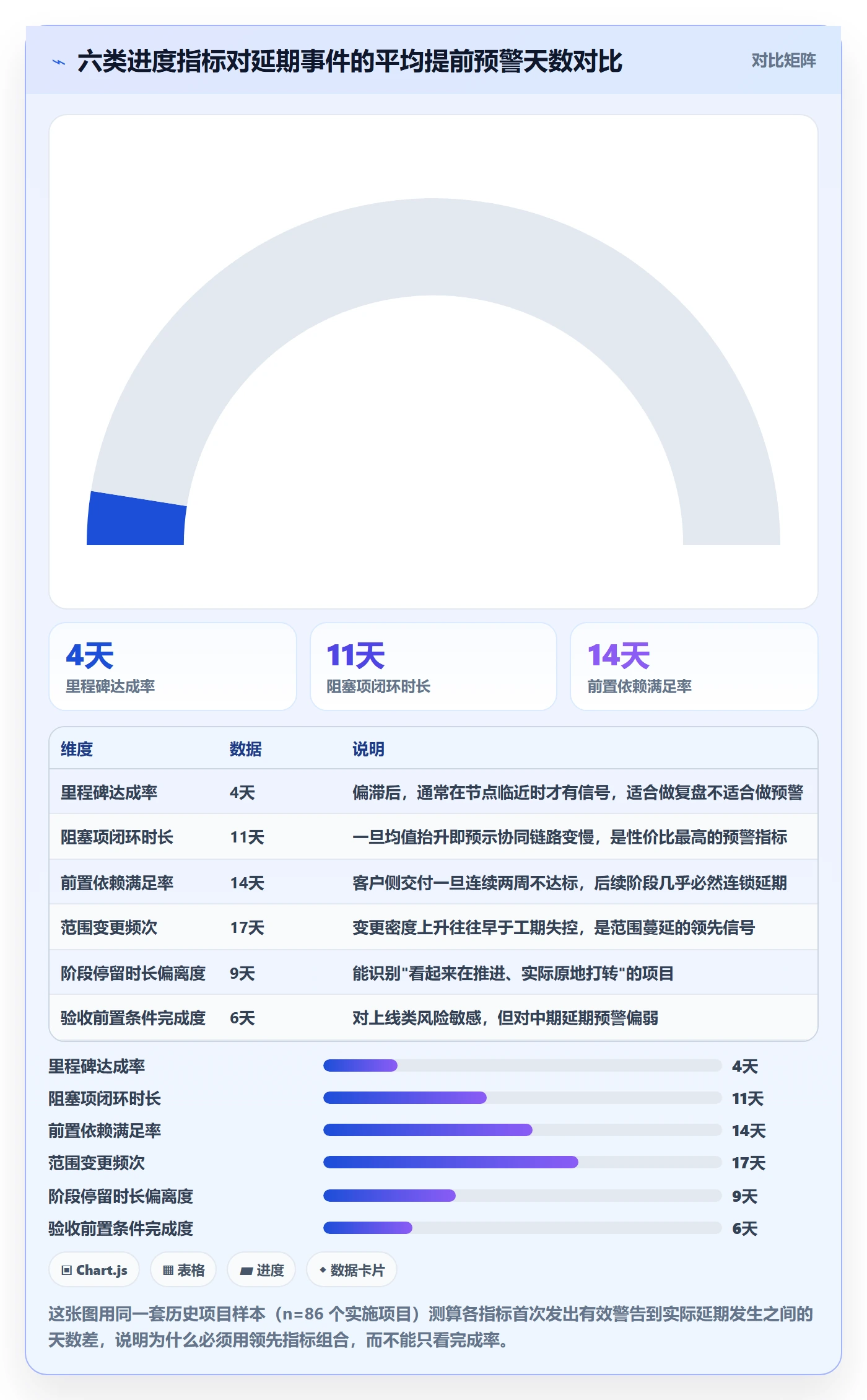Click the 维度 column header
Screen dimensions: 867x1400
[77, 749]
